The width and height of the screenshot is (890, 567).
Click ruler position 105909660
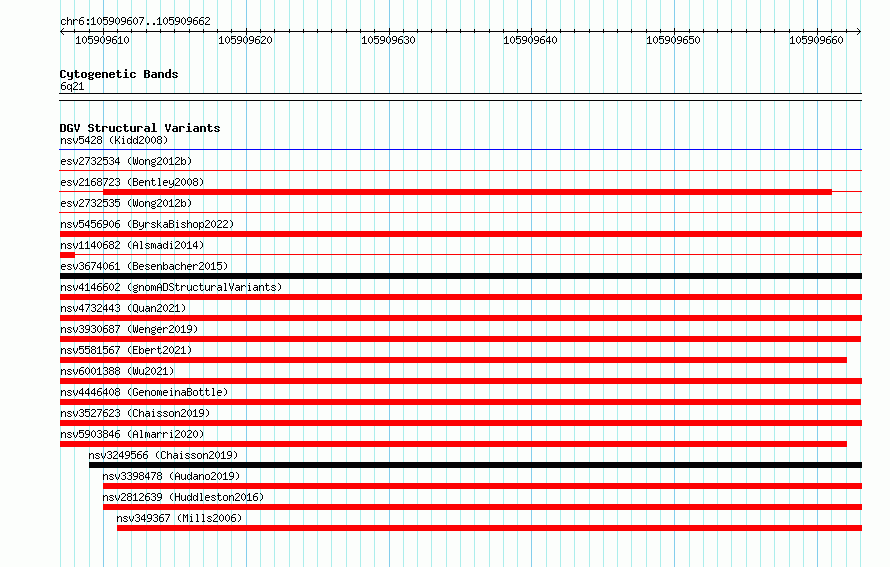(816, 40)
